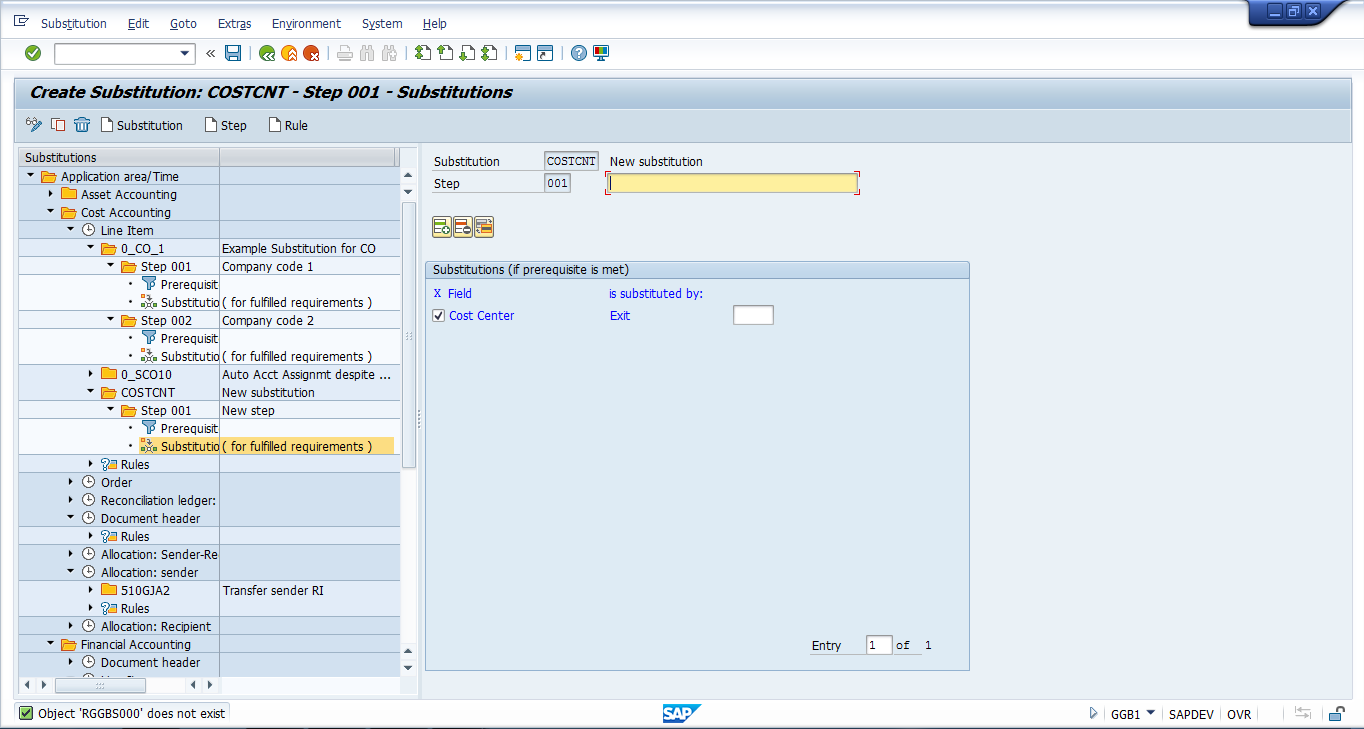This screenshot has width=1364, height=729.
Task: Click the double-chevron collapse command field
Action: (x=211, y=54)
